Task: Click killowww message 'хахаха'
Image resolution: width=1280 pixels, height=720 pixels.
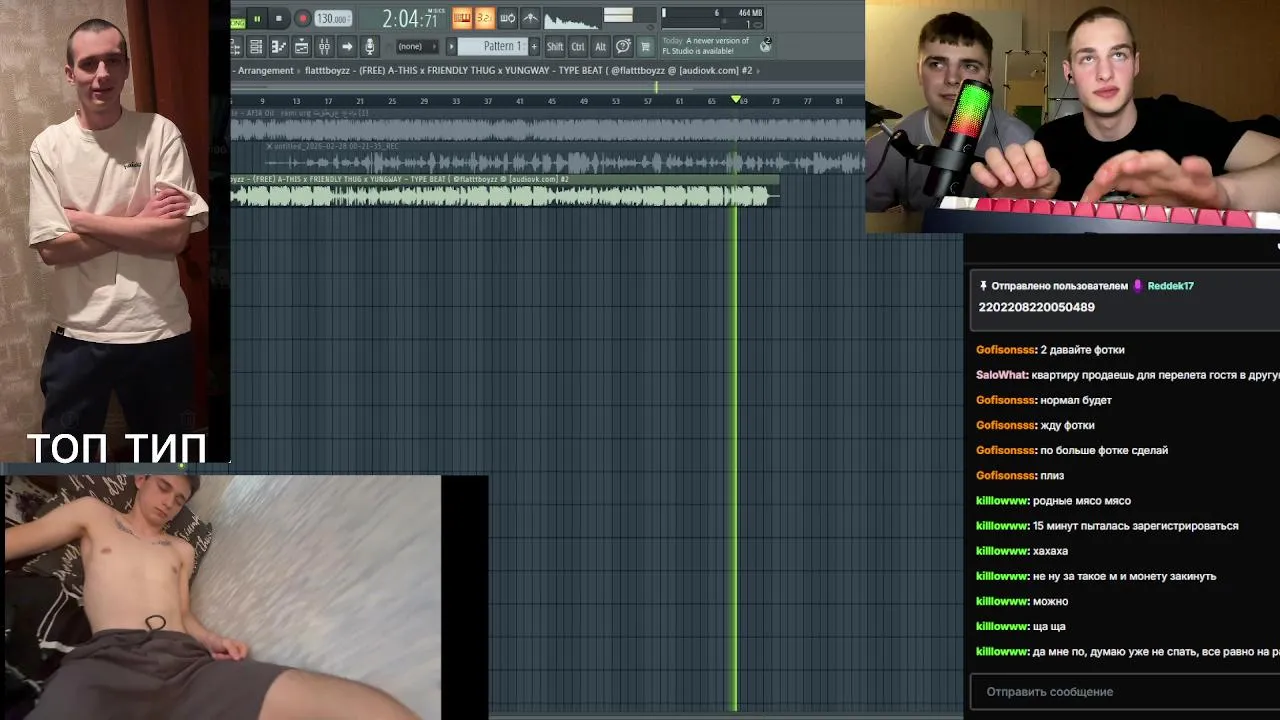Action: pos(1050,551)
